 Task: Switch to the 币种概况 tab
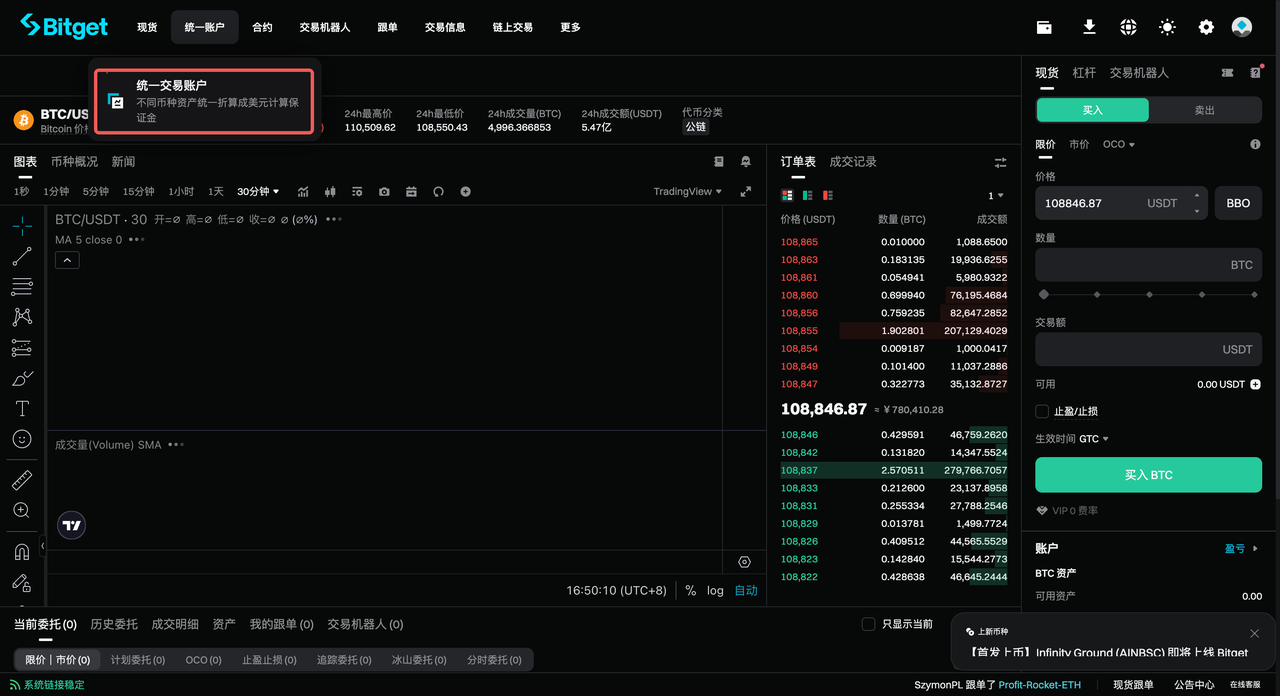(74, 161)
